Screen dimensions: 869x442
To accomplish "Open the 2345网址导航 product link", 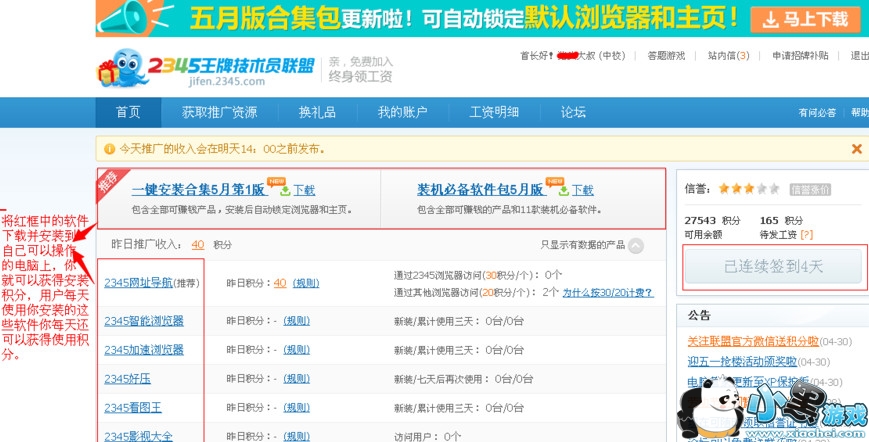I will [138, 283].
